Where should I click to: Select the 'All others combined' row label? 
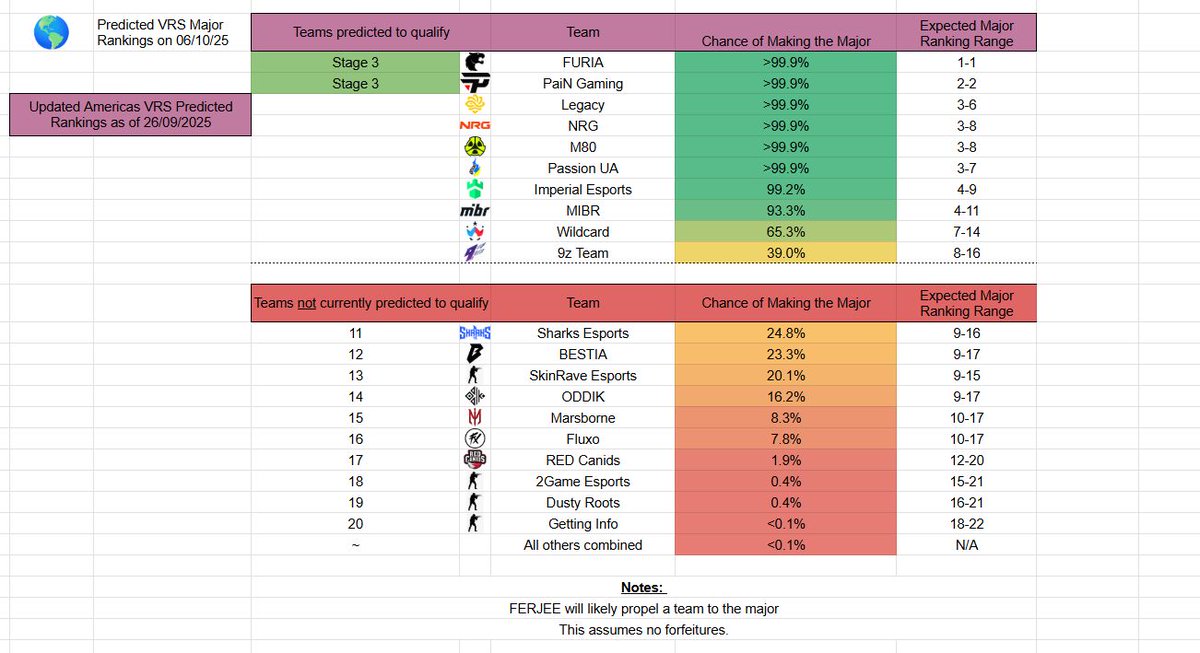point(583,545)
